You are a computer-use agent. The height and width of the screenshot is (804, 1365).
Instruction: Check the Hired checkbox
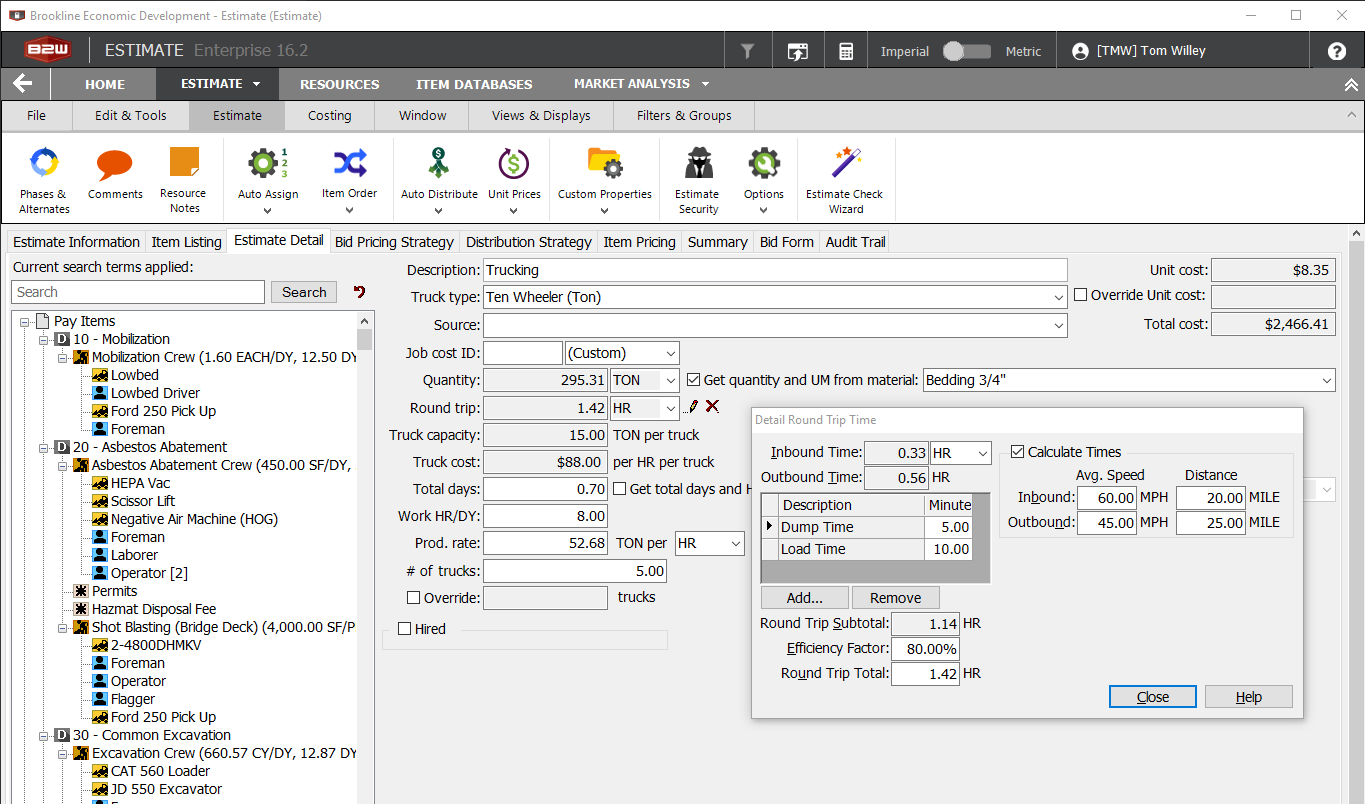pyautogui.click(x=404, y=629)
